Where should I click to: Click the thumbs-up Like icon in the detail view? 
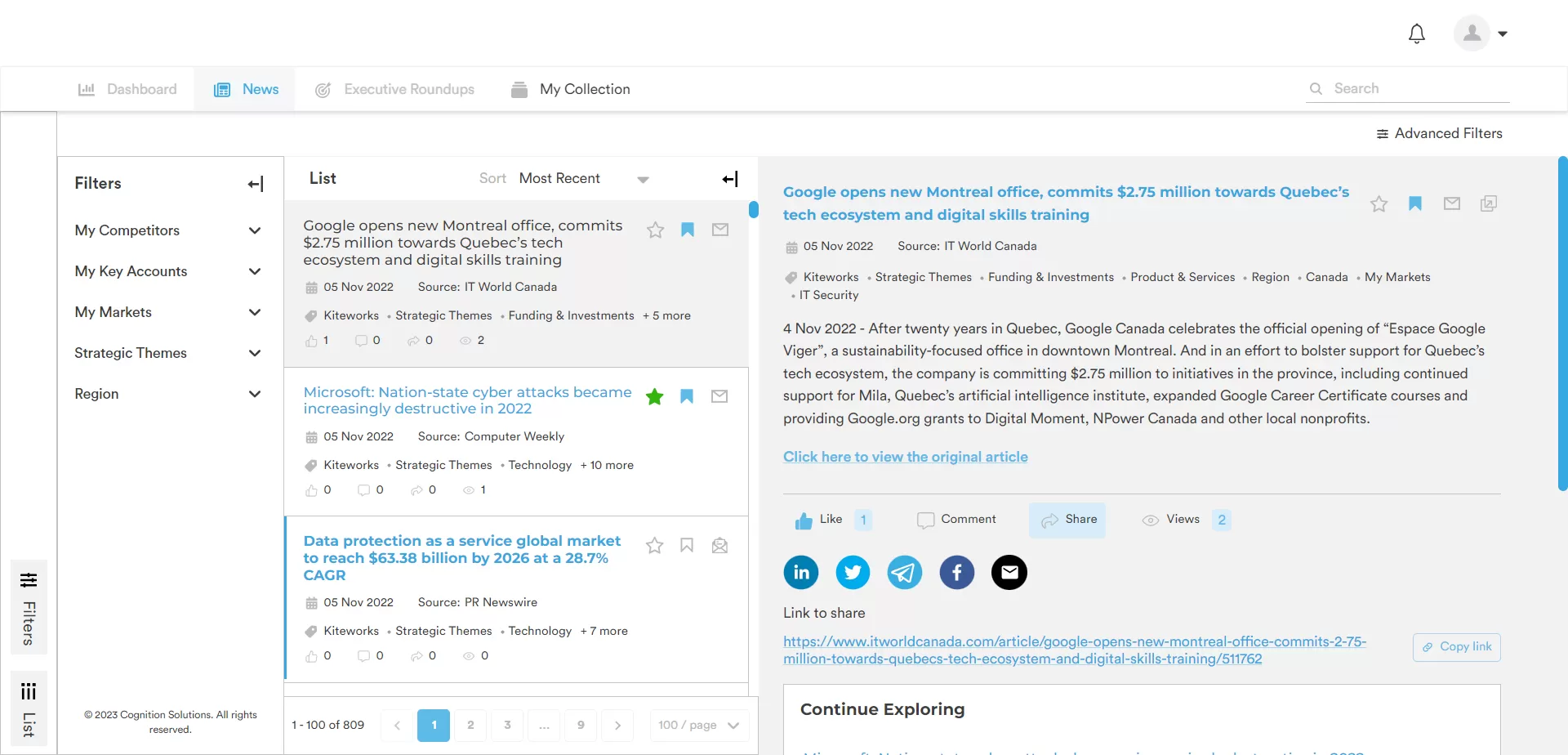(x=804, y=520)
